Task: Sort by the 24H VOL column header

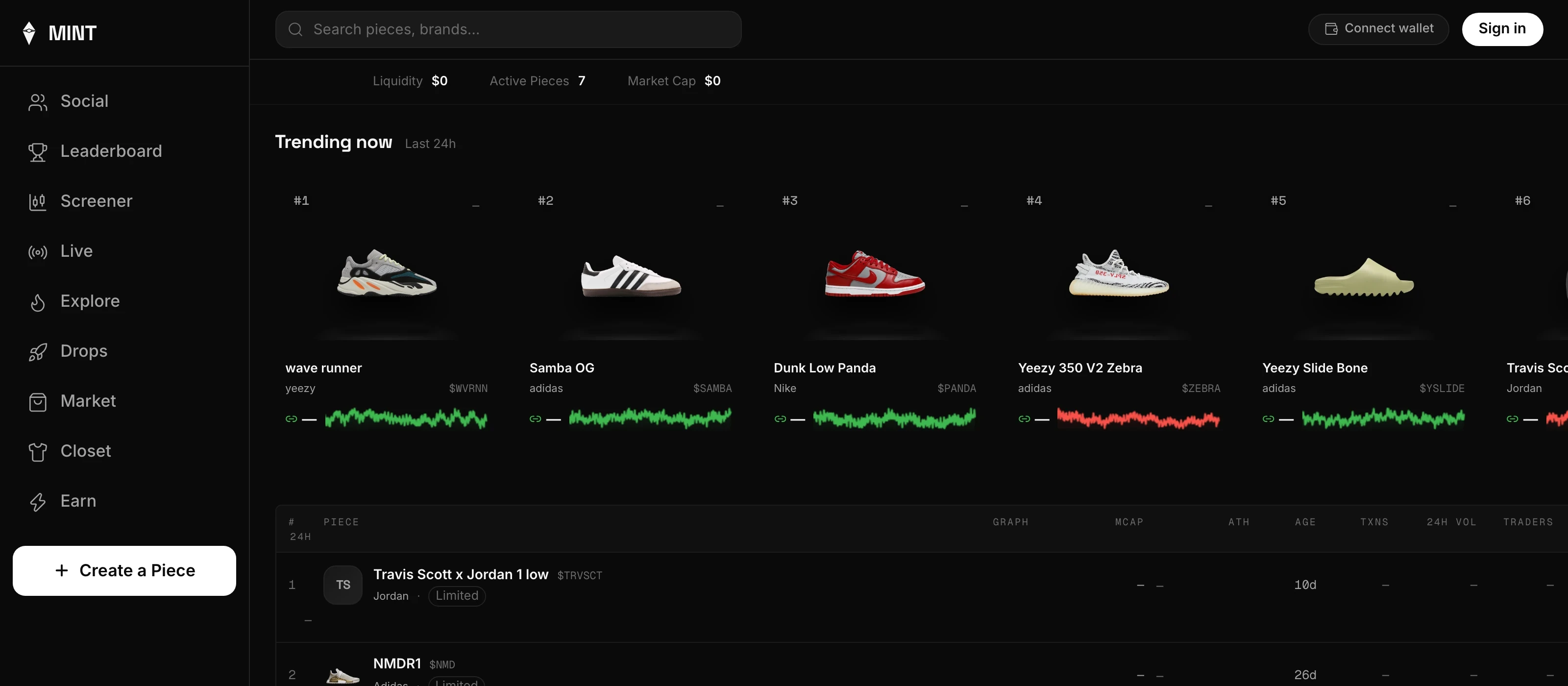Action: [1452, 522]
